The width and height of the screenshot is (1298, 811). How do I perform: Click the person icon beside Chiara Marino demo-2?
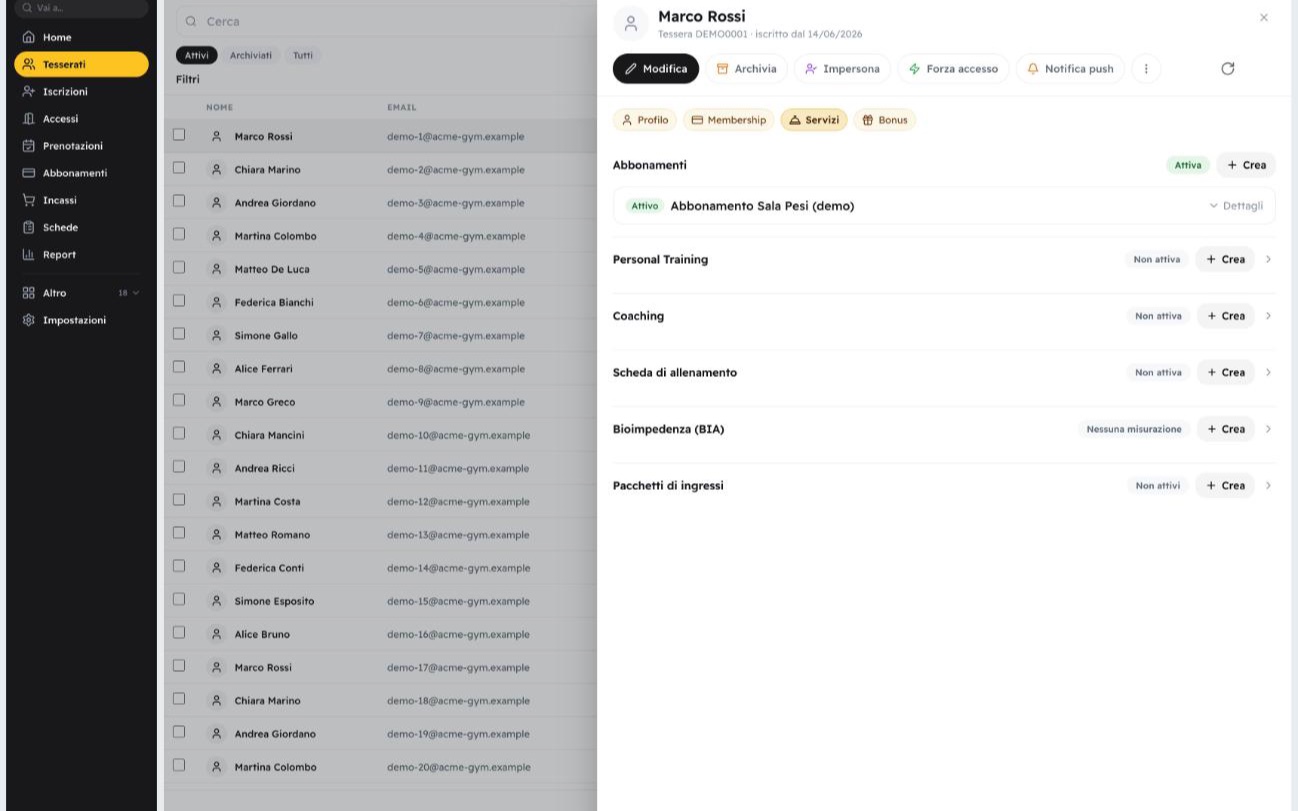pos(216,170)
